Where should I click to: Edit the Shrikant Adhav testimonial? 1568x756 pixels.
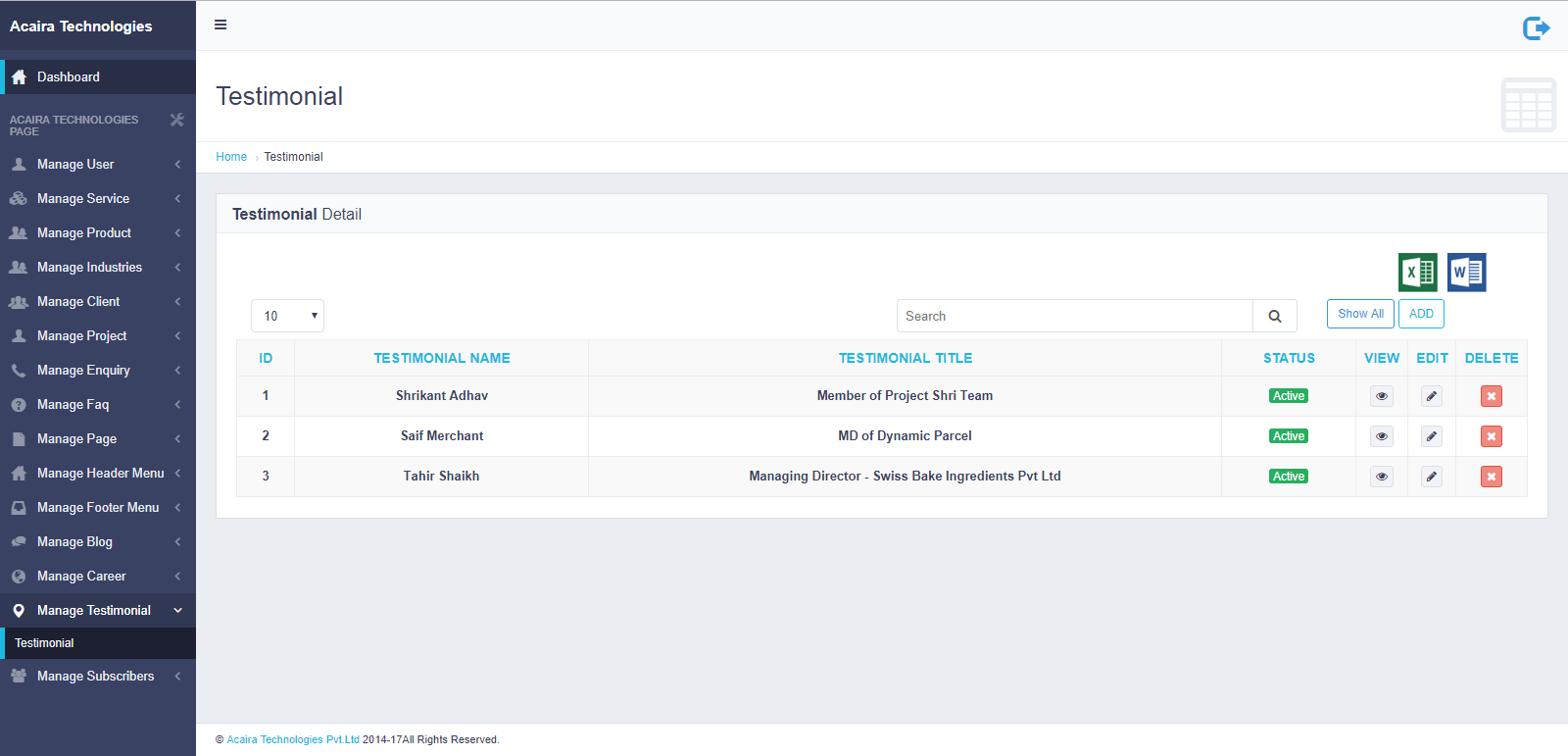(1432, 396)
